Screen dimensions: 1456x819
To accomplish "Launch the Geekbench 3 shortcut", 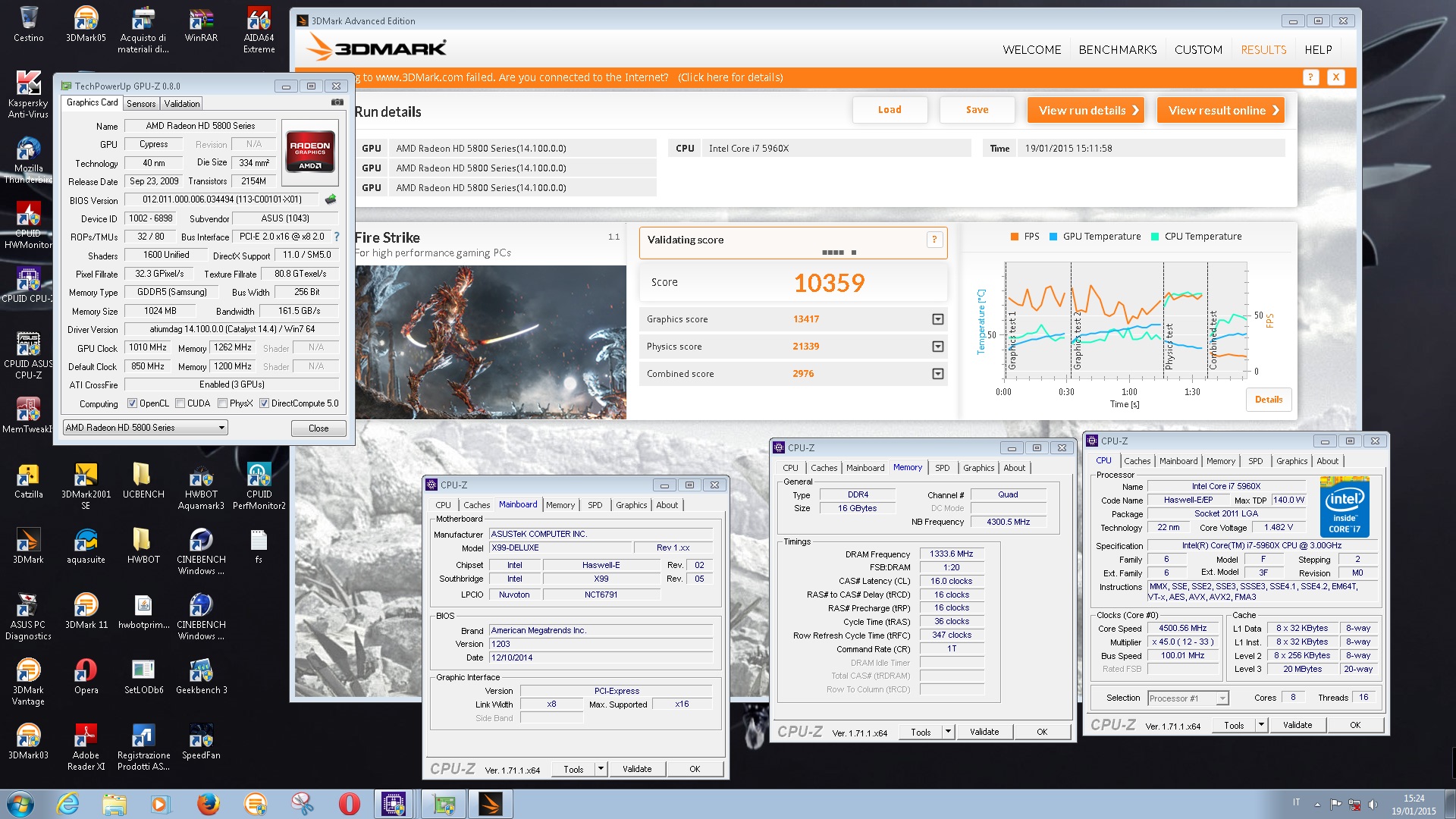I will (x=201, y=676).
